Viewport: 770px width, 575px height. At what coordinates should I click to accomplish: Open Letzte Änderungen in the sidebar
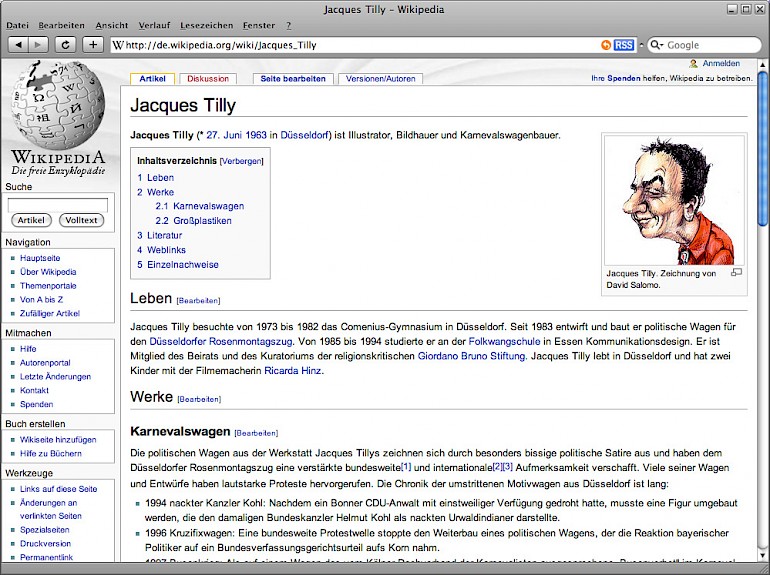click(55, 376)
